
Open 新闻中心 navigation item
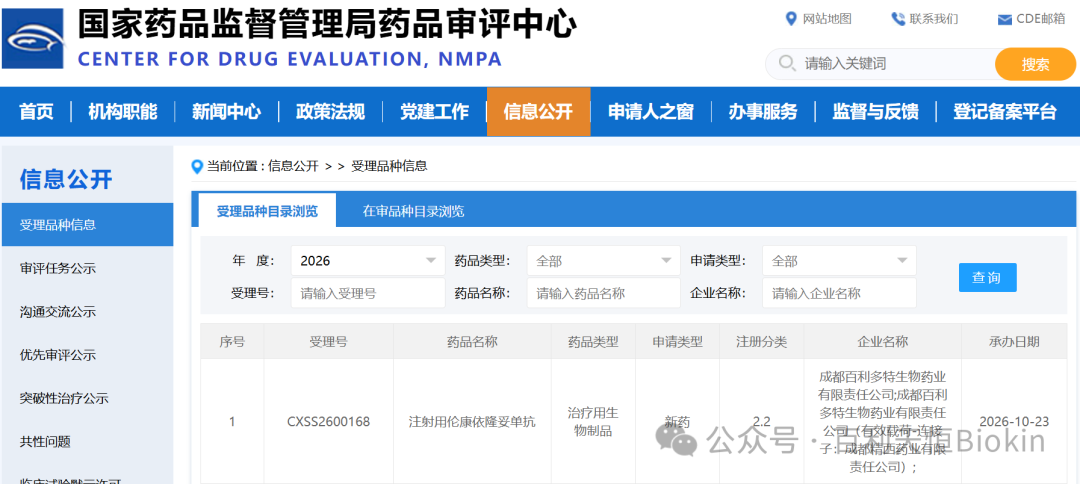click(227, 112)
